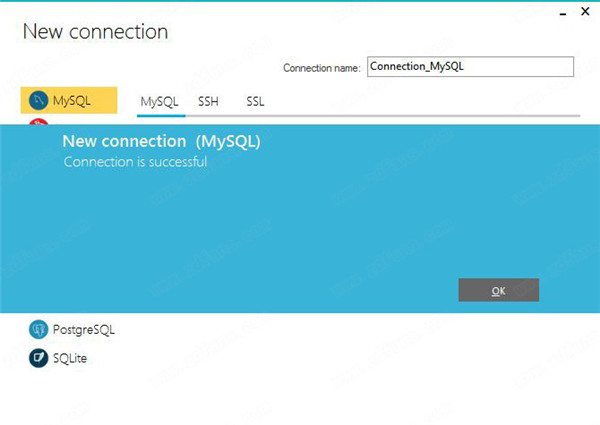Select the SQLite database icon
Image resolution: width=600 pixels, height=425 pixels.
click(x=38, y=358)
